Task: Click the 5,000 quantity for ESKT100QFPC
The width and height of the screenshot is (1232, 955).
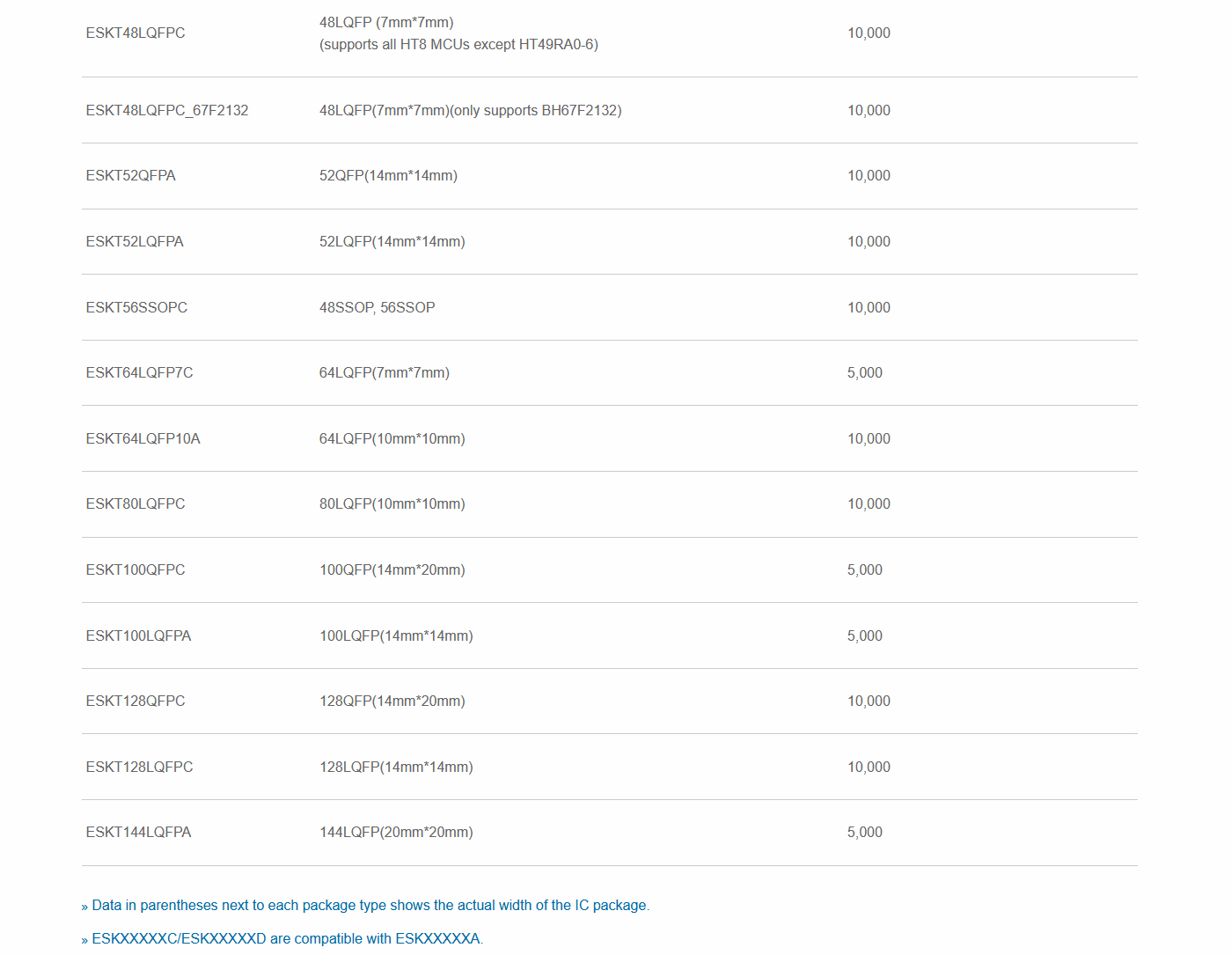Action: [864, 570]
